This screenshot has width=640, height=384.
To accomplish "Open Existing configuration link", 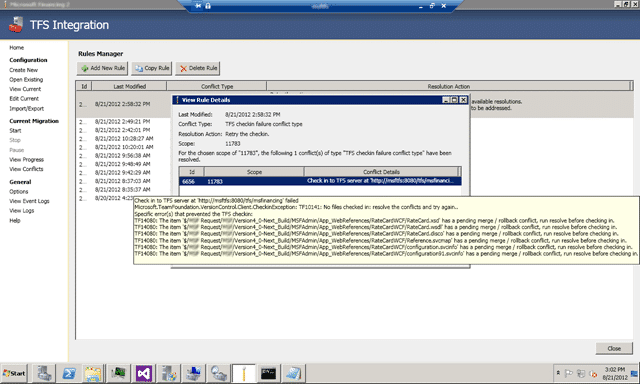I will 26,80.
